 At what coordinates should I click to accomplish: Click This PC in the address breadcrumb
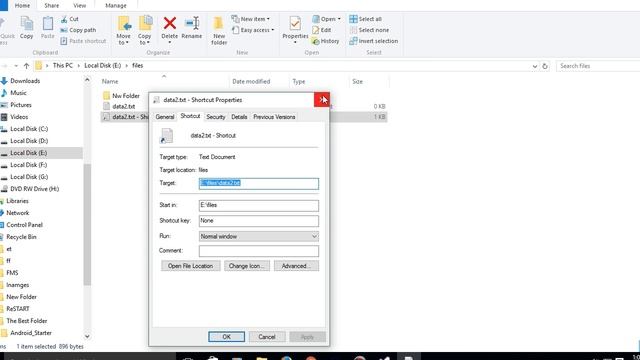tap(63, 65)
